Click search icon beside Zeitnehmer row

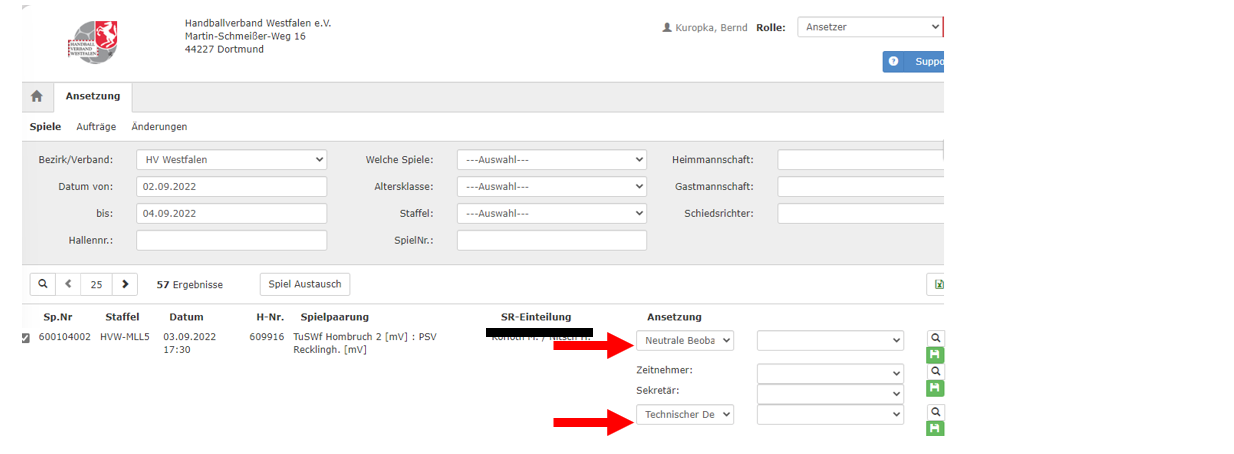pos(936,372)
